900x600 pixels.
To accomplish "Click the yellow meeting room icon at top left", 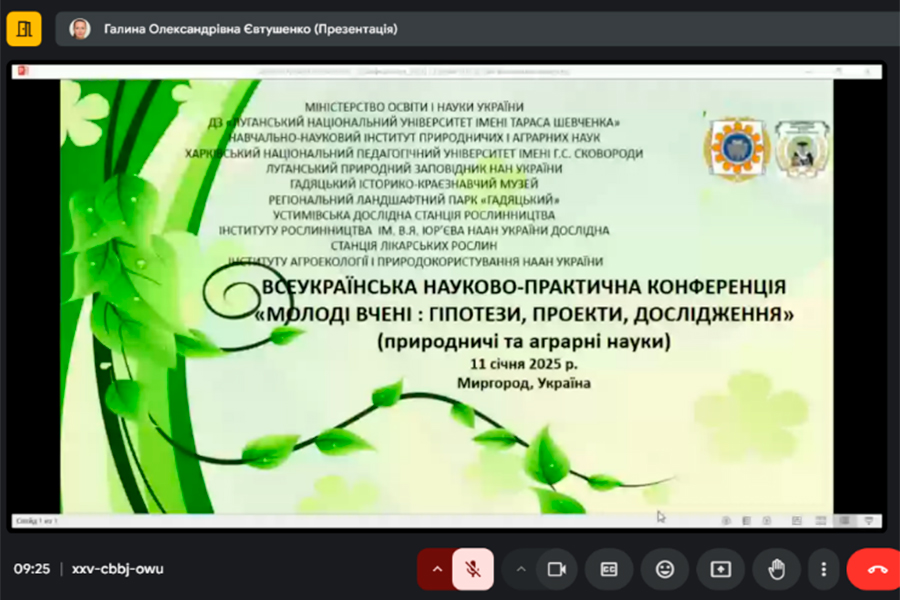I will tap(24, 29).
